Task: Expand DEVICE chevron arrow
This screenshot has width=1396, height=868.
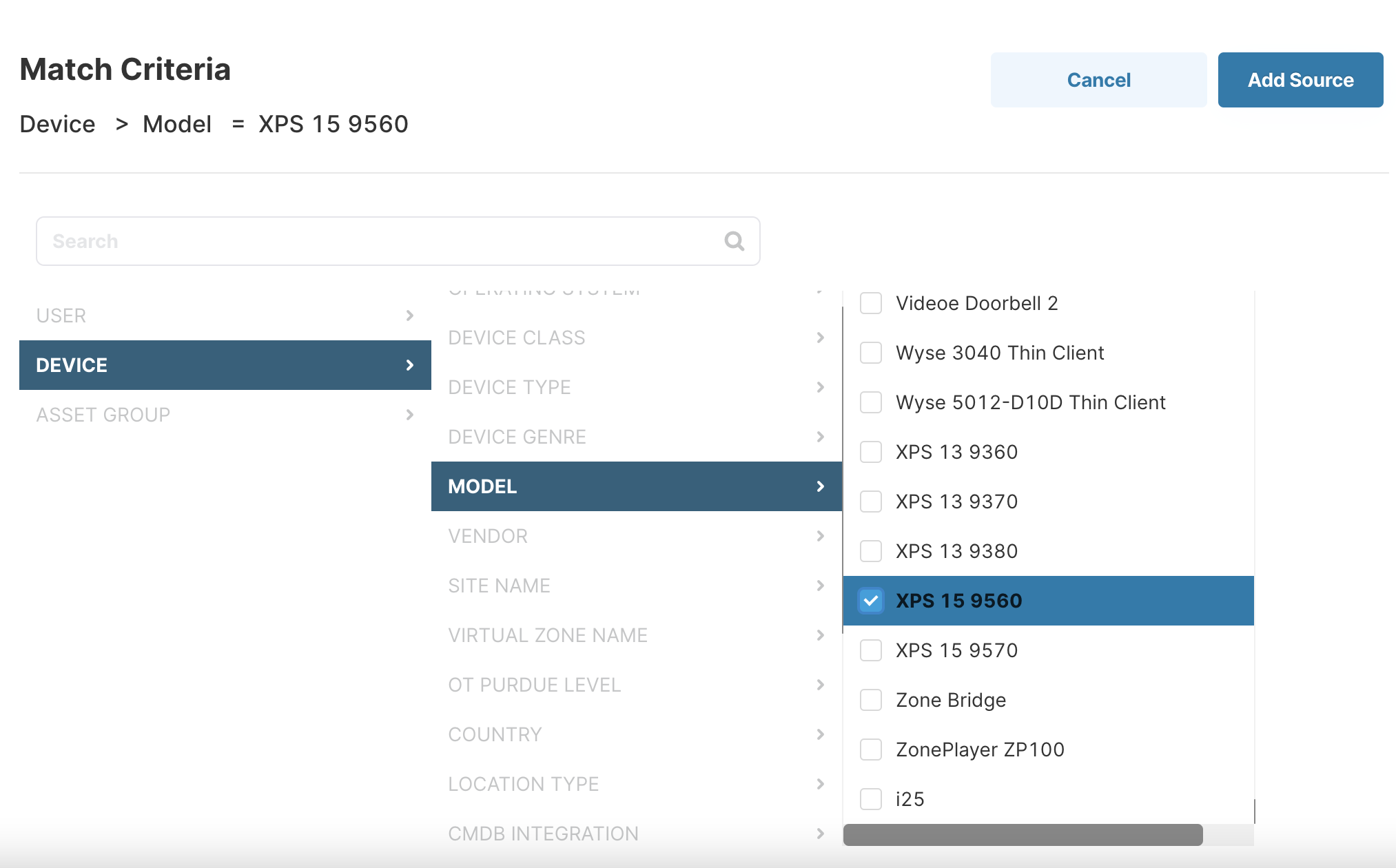Action: click(x=409, y=365)
